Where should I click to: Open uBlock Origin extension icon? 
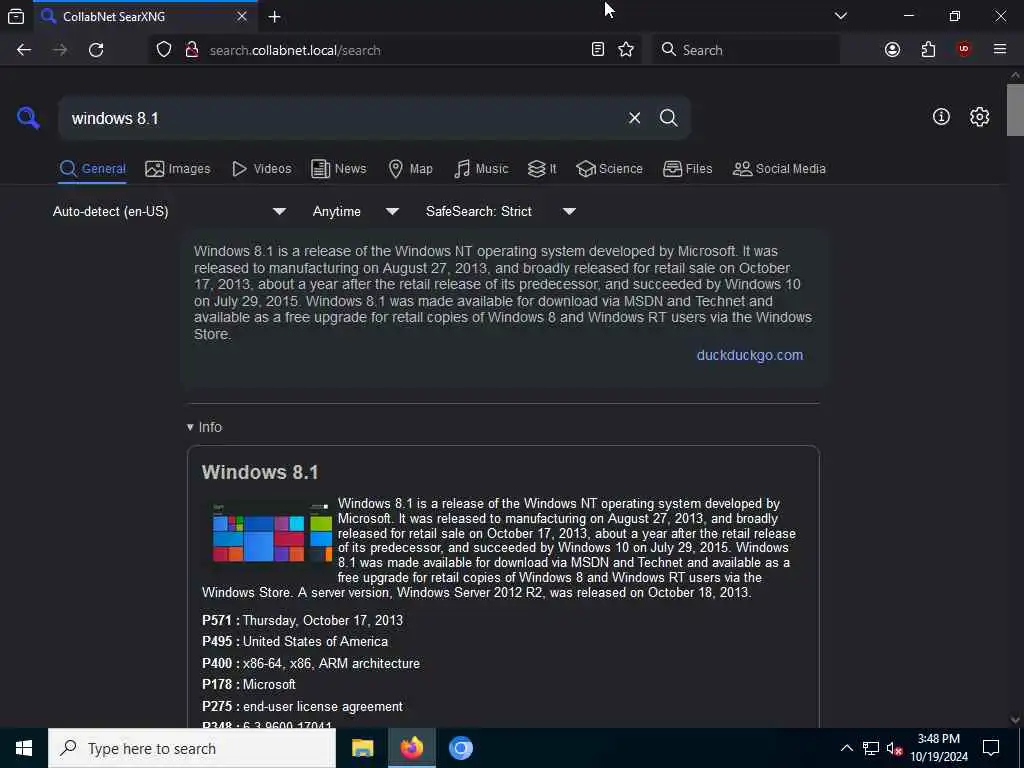[x=963, y=50]
